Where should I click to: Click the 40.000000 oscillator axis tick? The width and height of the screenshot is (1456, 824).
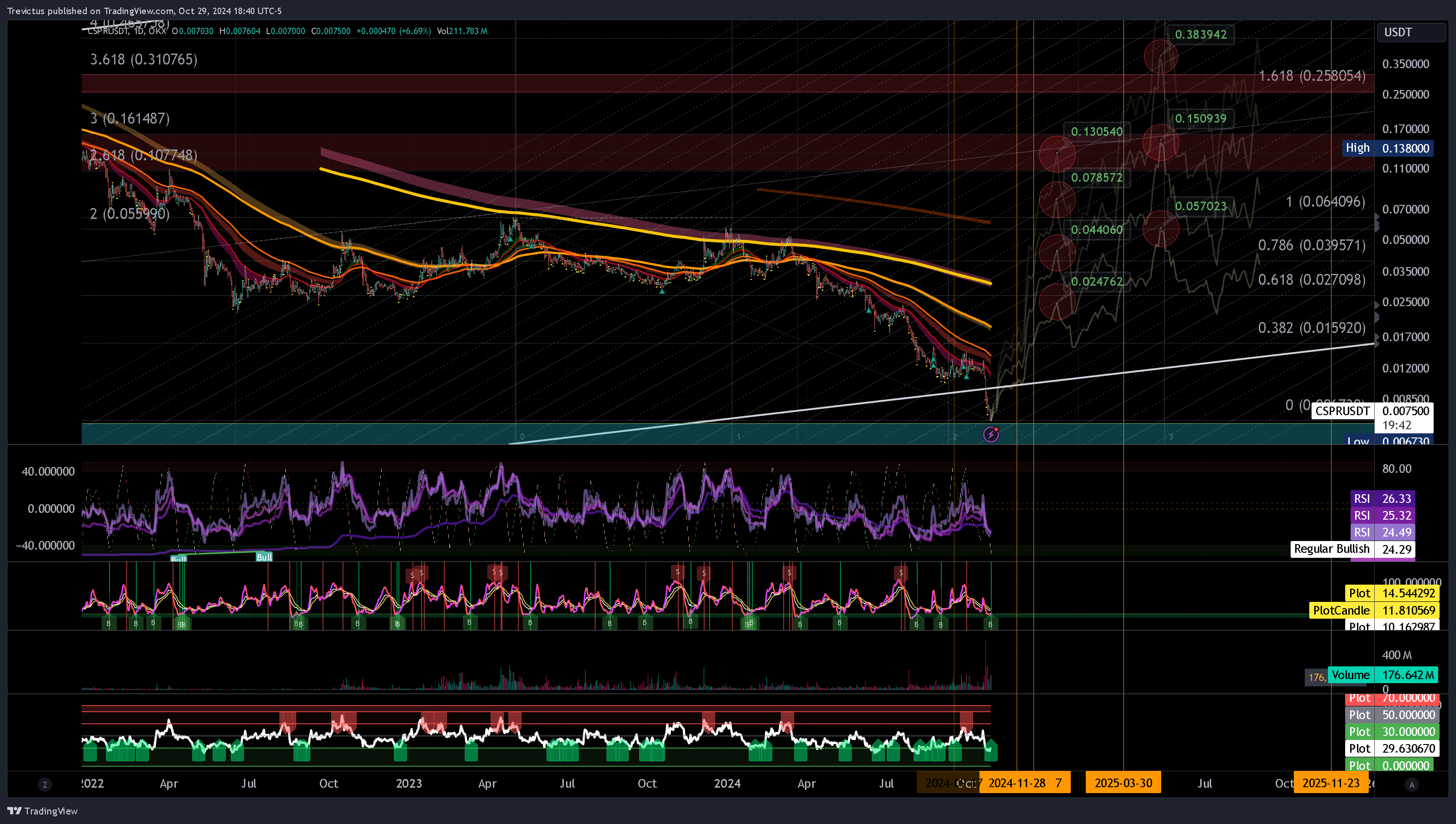tap(48, 472)
